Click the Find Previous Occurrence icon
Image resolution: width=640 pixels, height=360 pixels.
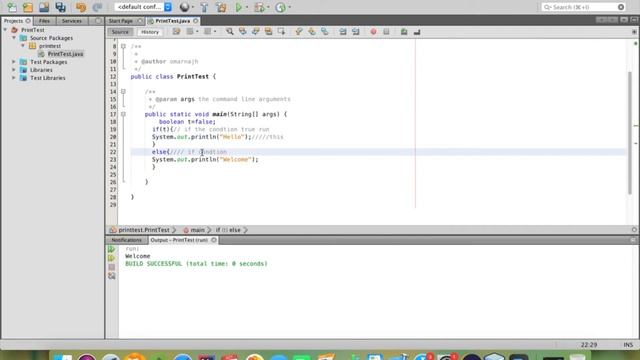pos(243,32)
